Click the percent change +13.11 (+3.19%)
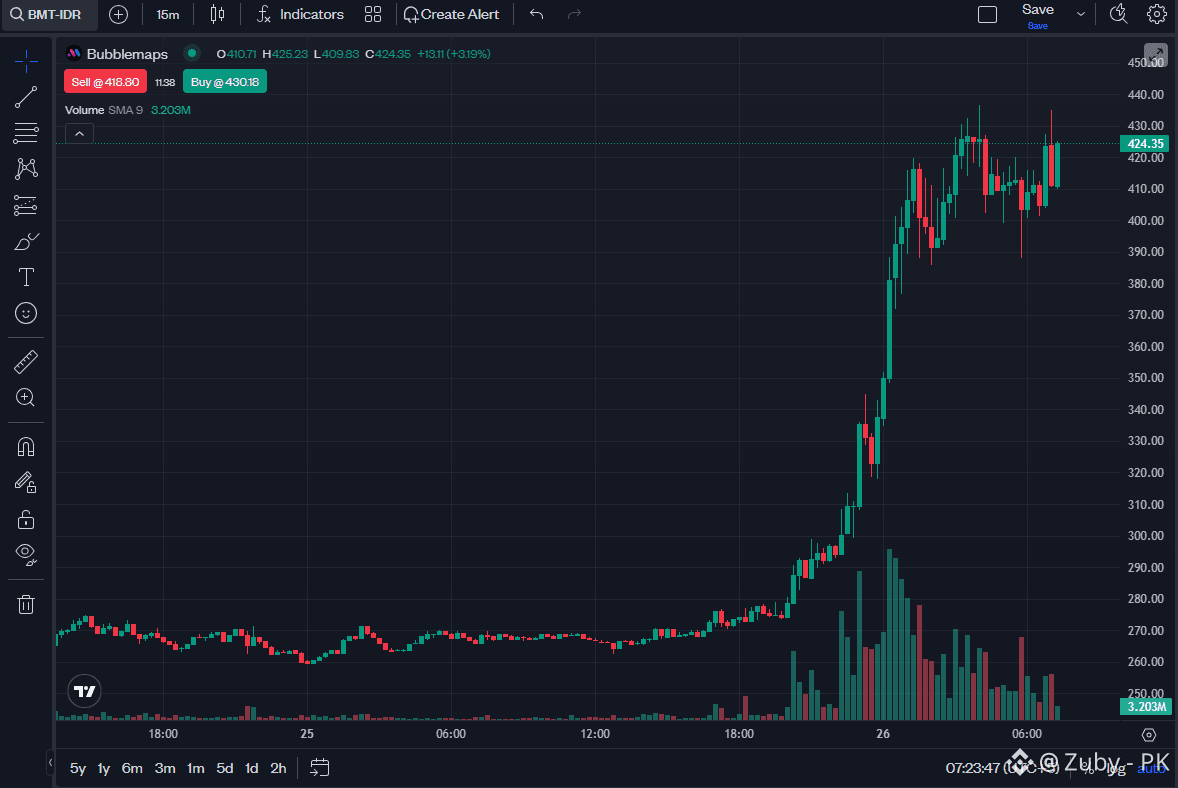This screenshot has height=788, width=1178. click(x=454, y=54)
